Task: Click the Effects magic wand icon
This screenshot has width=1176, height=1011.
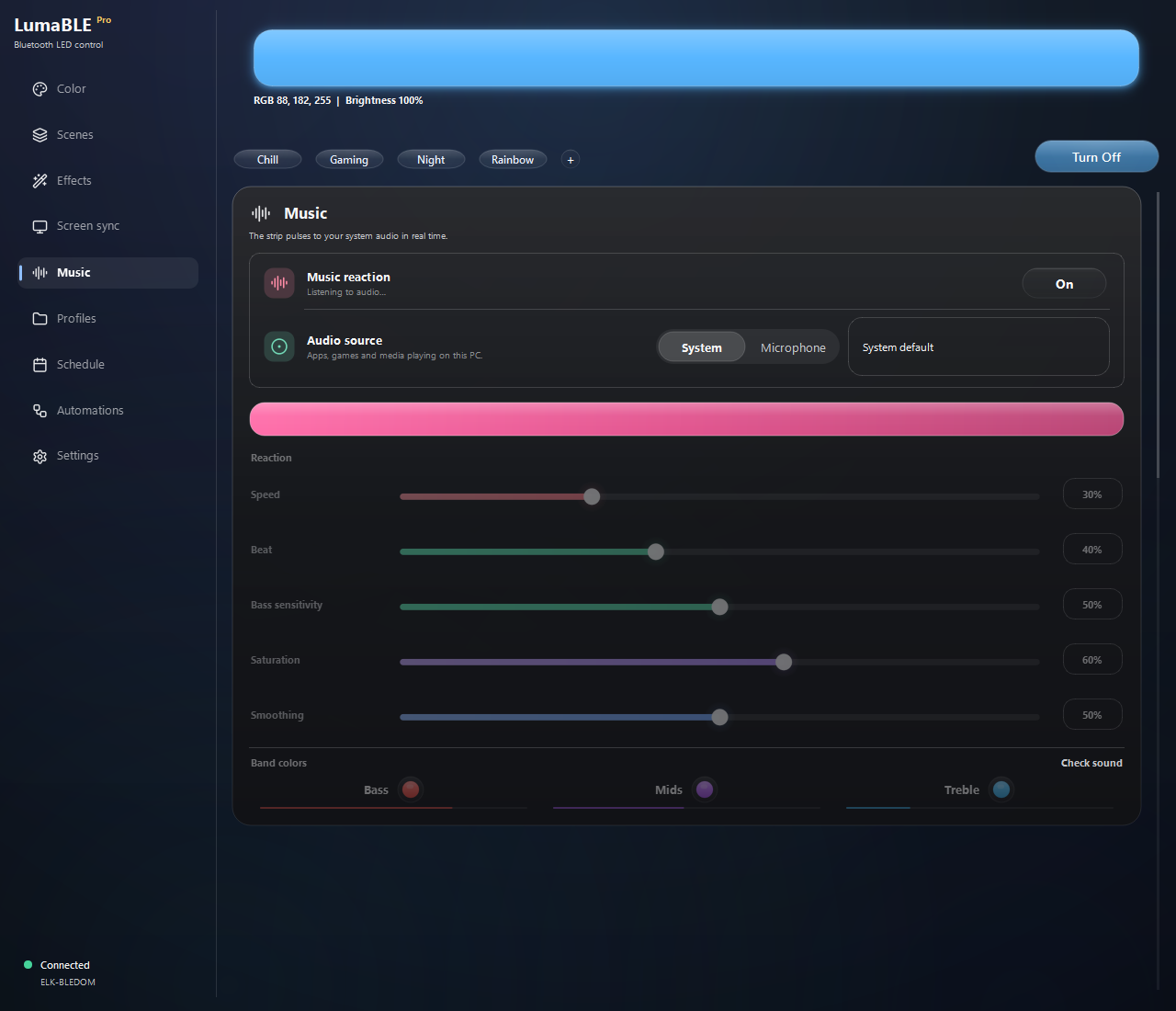Action: (40, 181)
